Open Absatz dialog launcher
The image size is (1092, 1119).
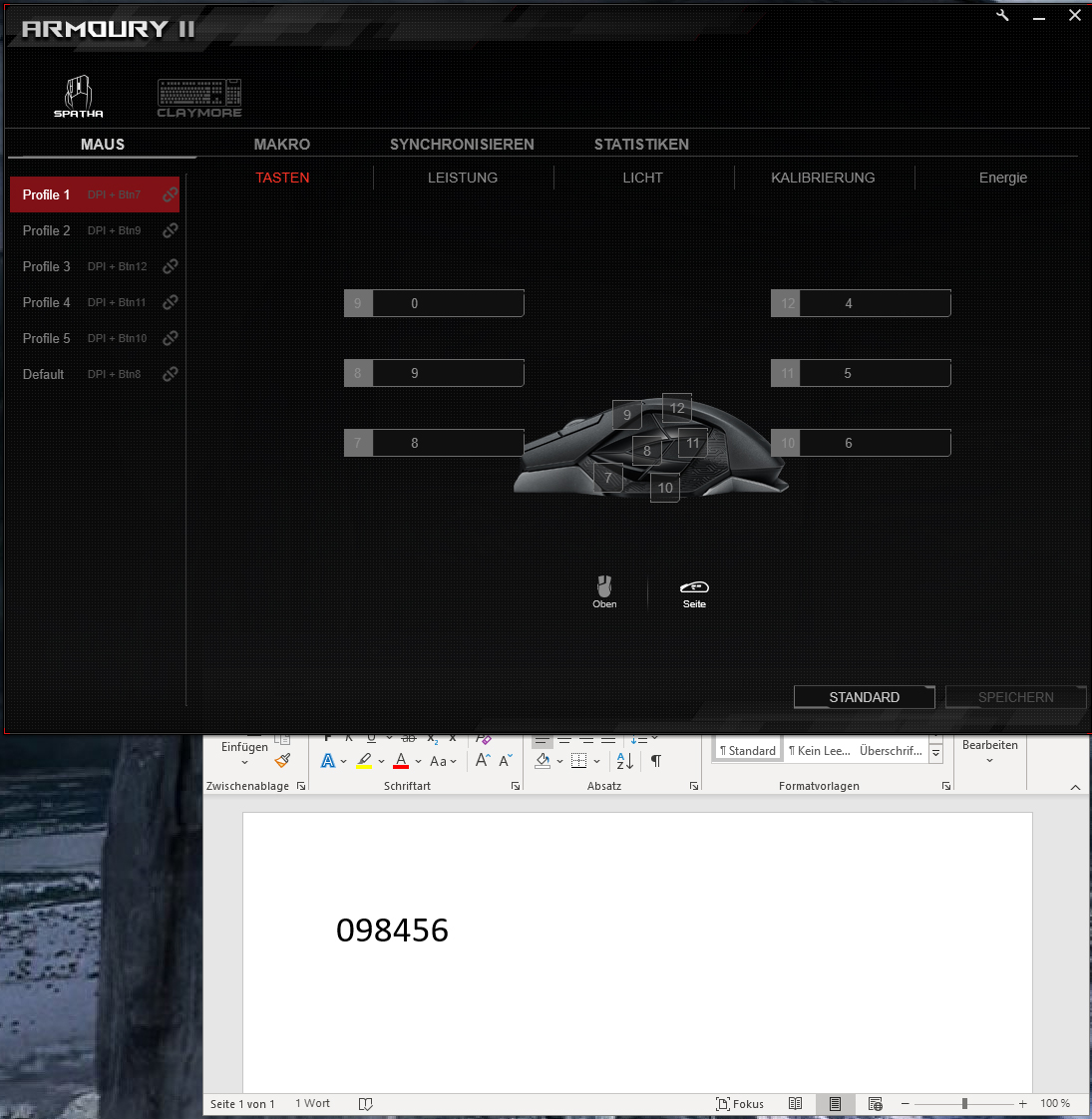[694, 786]
